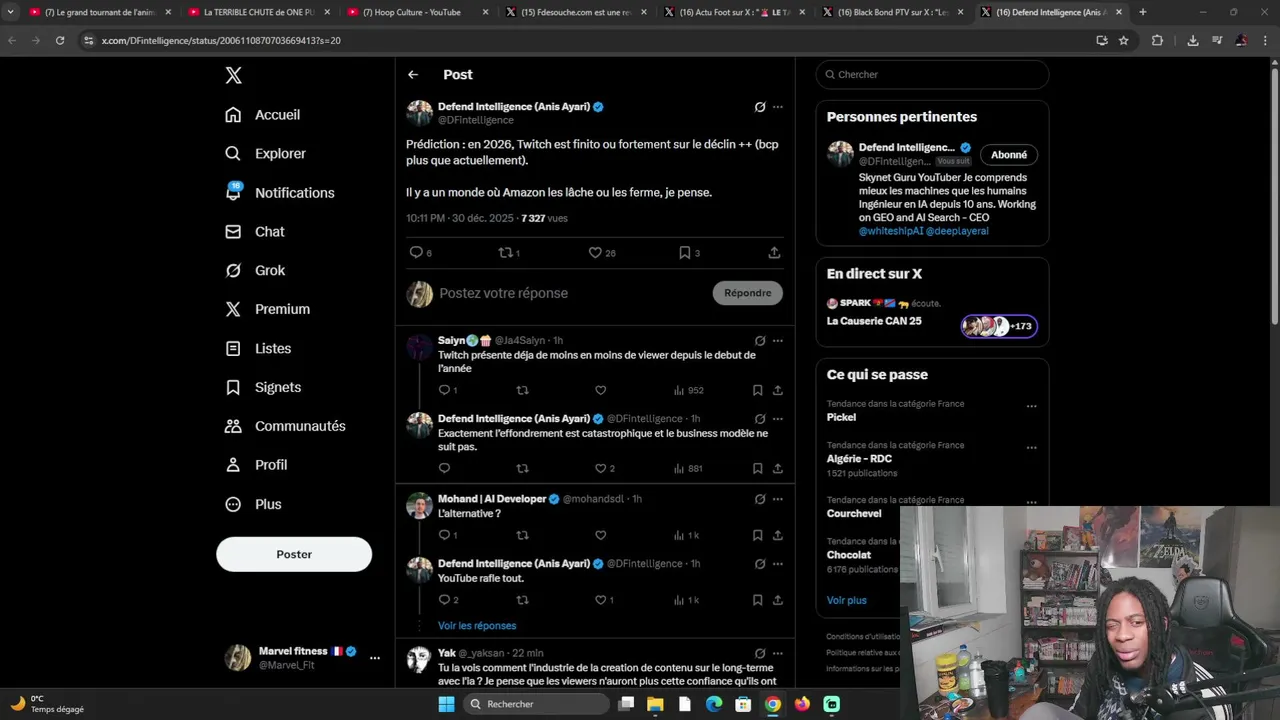Viewport: 1280px width, 720px height.
Task: Open browser downloads
Action: pyautogui.click(x=1193, y=41)
